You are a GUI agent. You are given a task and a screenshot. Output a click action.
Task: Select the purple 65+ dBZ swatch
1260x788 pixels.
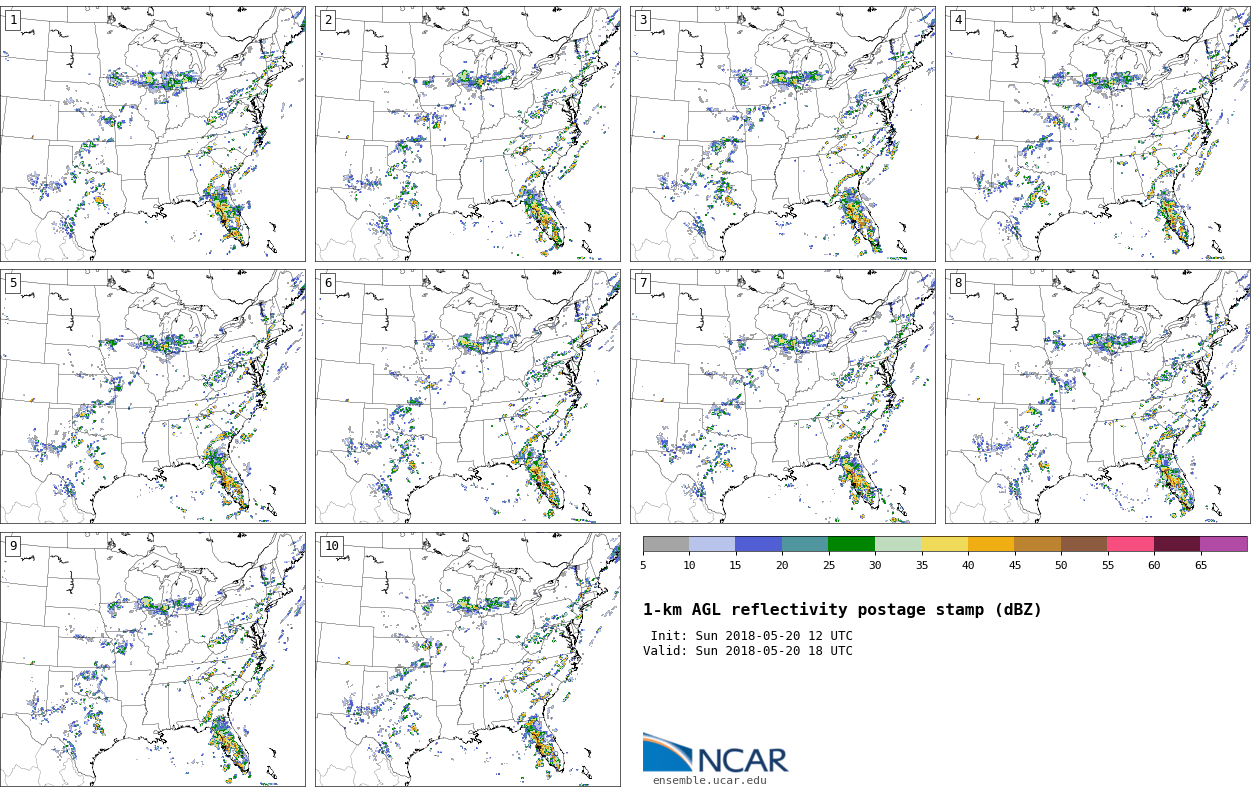tap(1223, 544)
